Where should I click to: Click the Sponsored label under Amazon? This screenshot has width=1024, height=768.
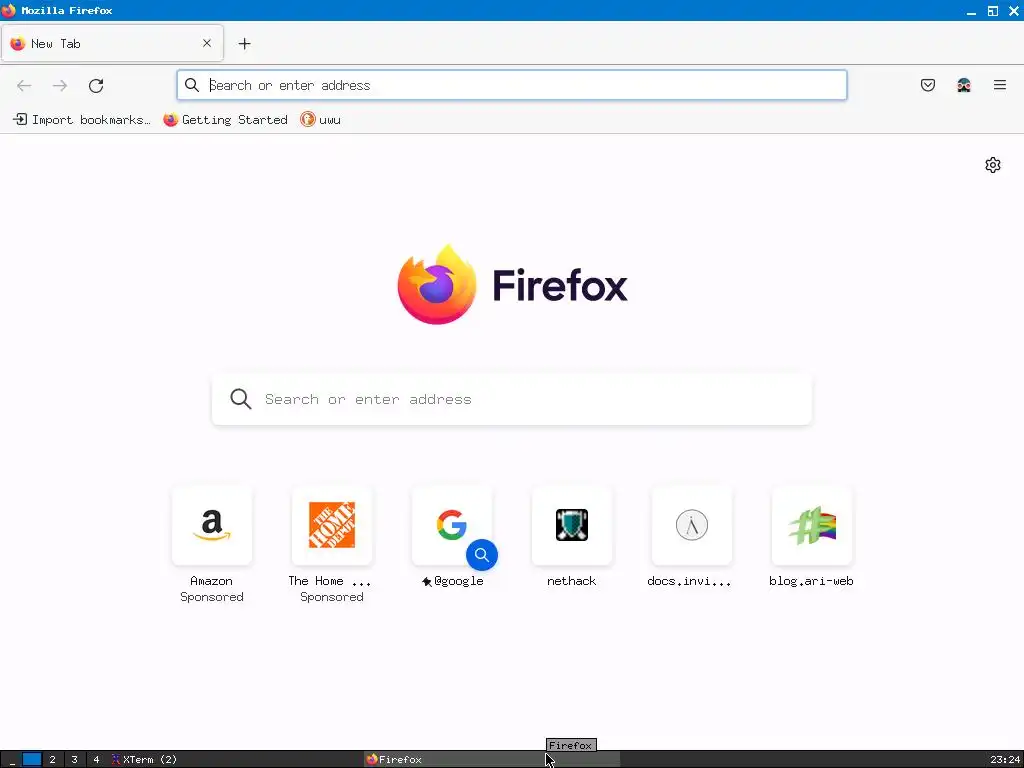[x=212, y=597]
